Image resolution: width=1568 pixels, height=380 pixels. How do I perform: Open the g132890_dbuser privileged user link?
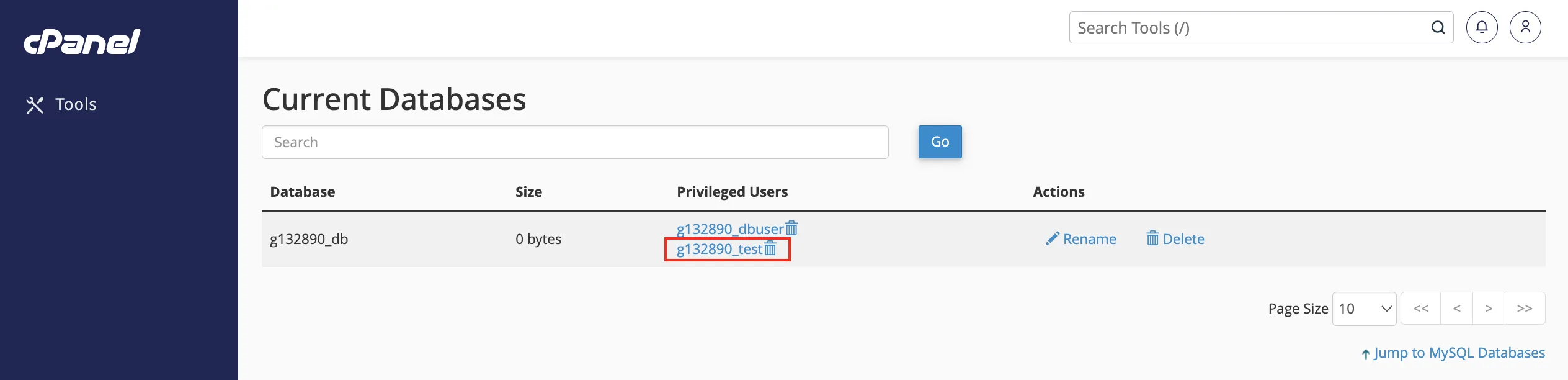(730, 229)
